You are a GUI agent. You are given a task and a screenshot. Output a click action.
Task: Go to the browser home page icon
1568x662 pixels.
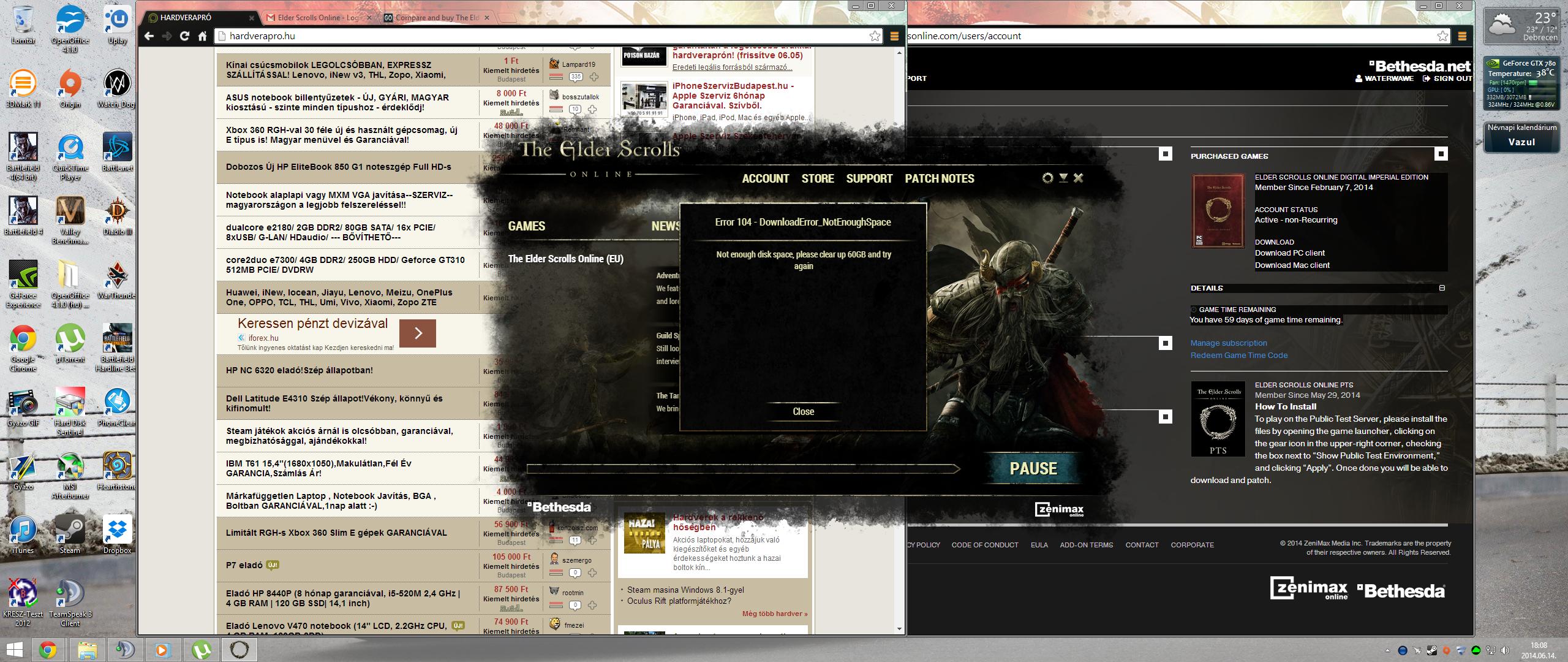(202, 36)
